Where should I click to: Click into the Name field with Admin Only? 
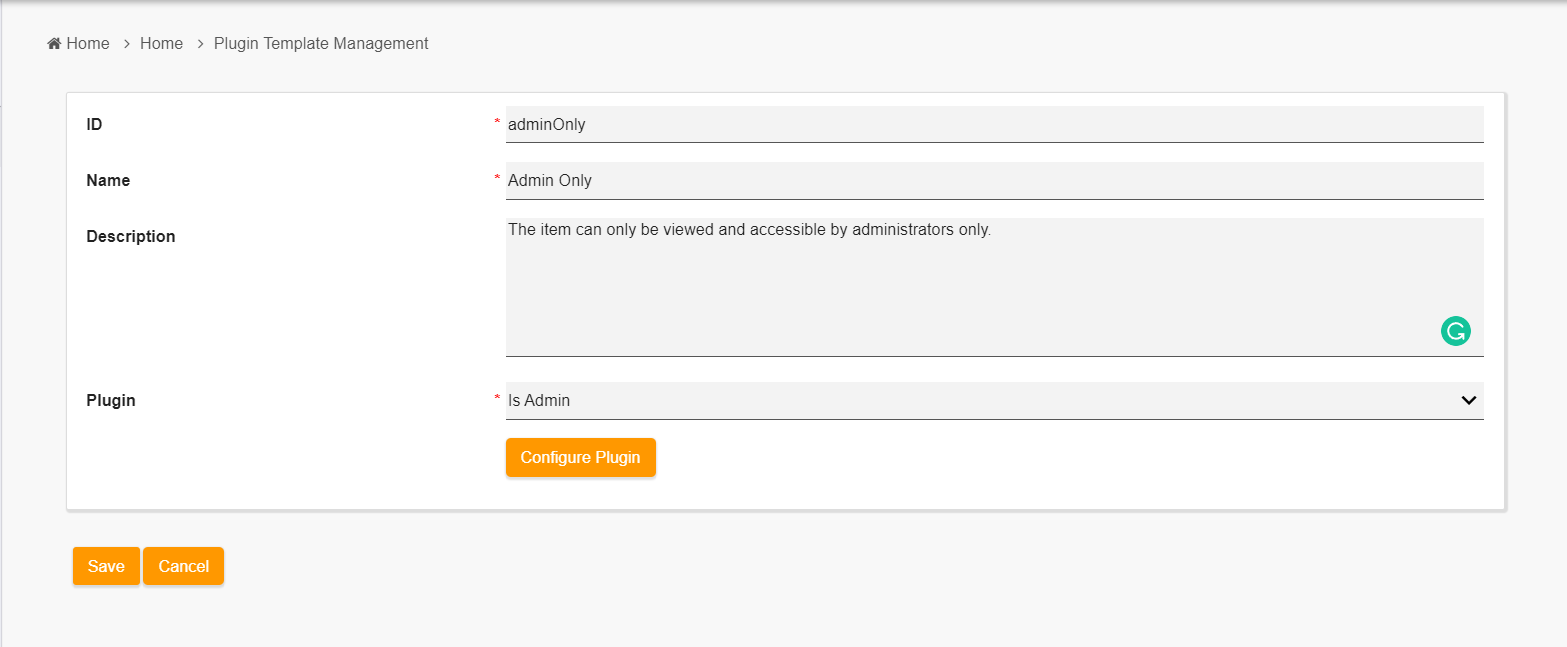994,181
